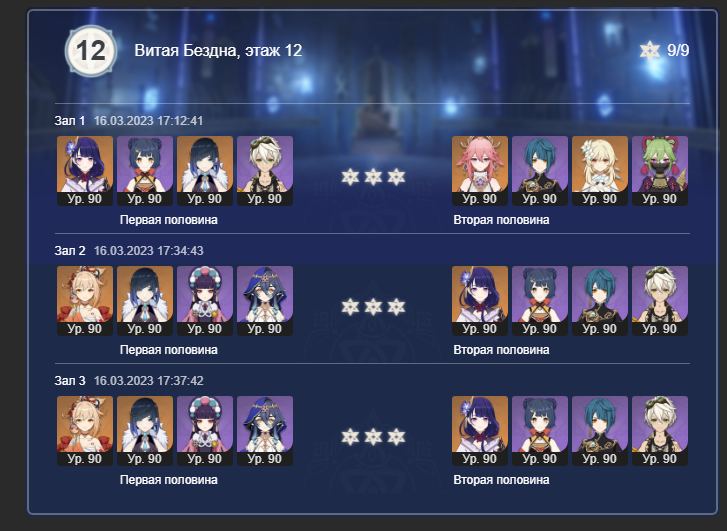
Task: Select Raiden Shogun portrait in Зал 1 first half
Action: tap(85, 171)
